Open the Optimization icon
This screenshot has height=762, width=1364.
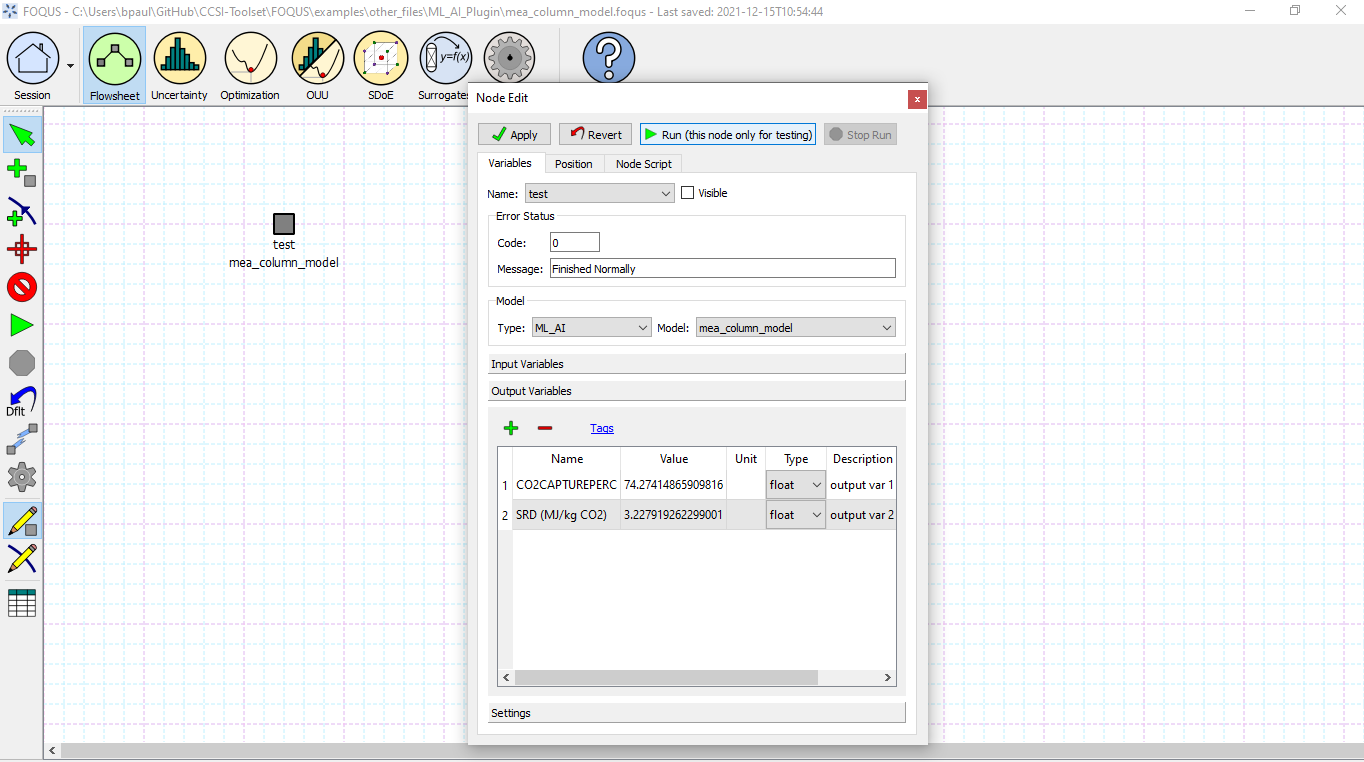point(250,65)
